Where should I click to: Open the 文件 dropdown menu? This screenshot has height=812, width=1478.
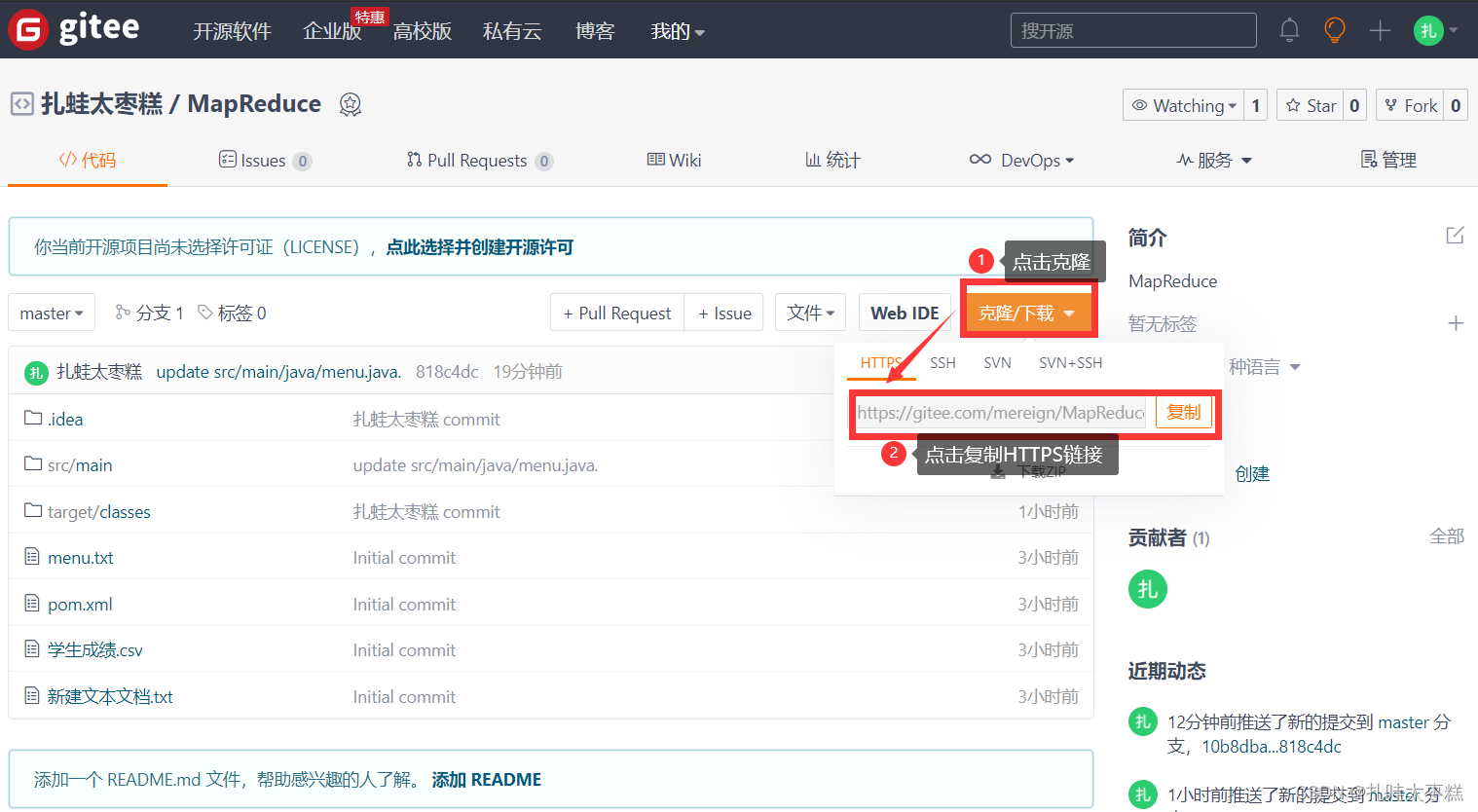tap(810, 313)
